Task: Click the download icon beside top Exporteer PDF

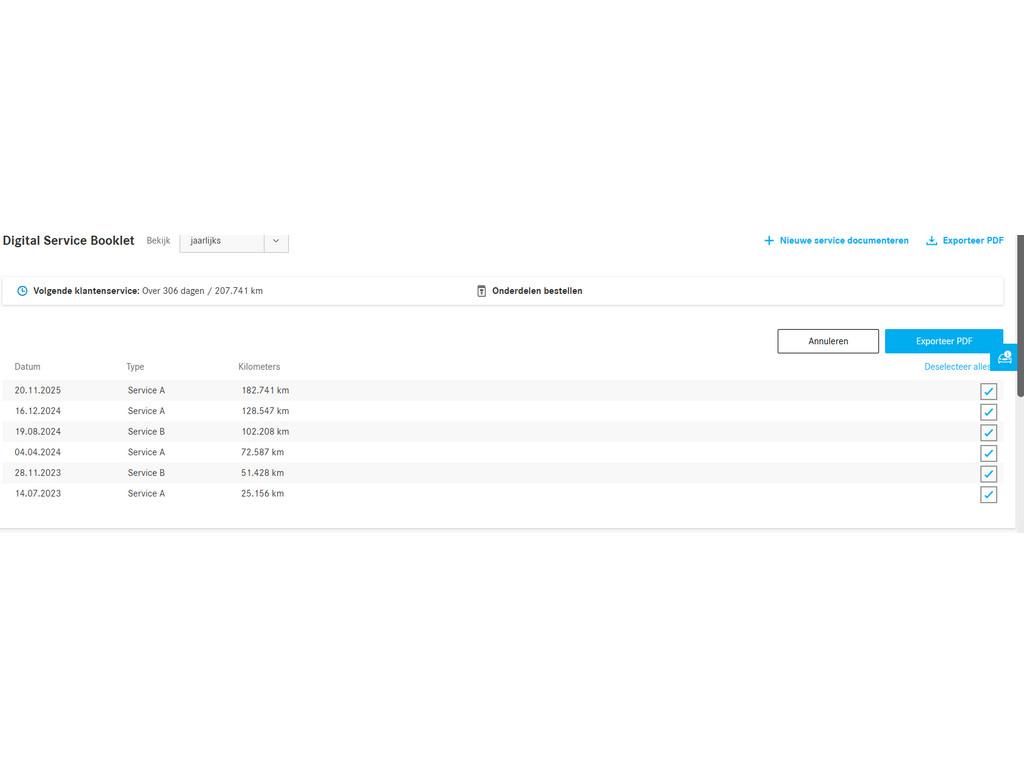Action: coord(931,241)
